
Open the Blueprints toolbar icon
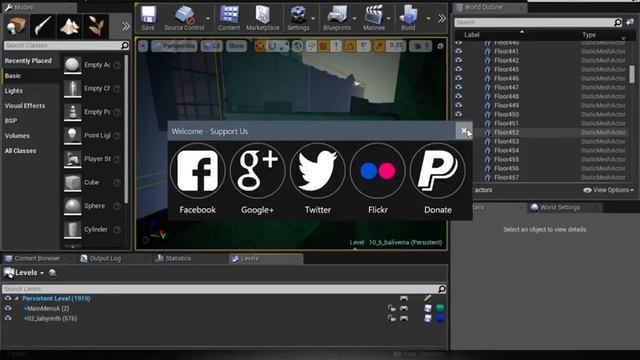point(337,18)
